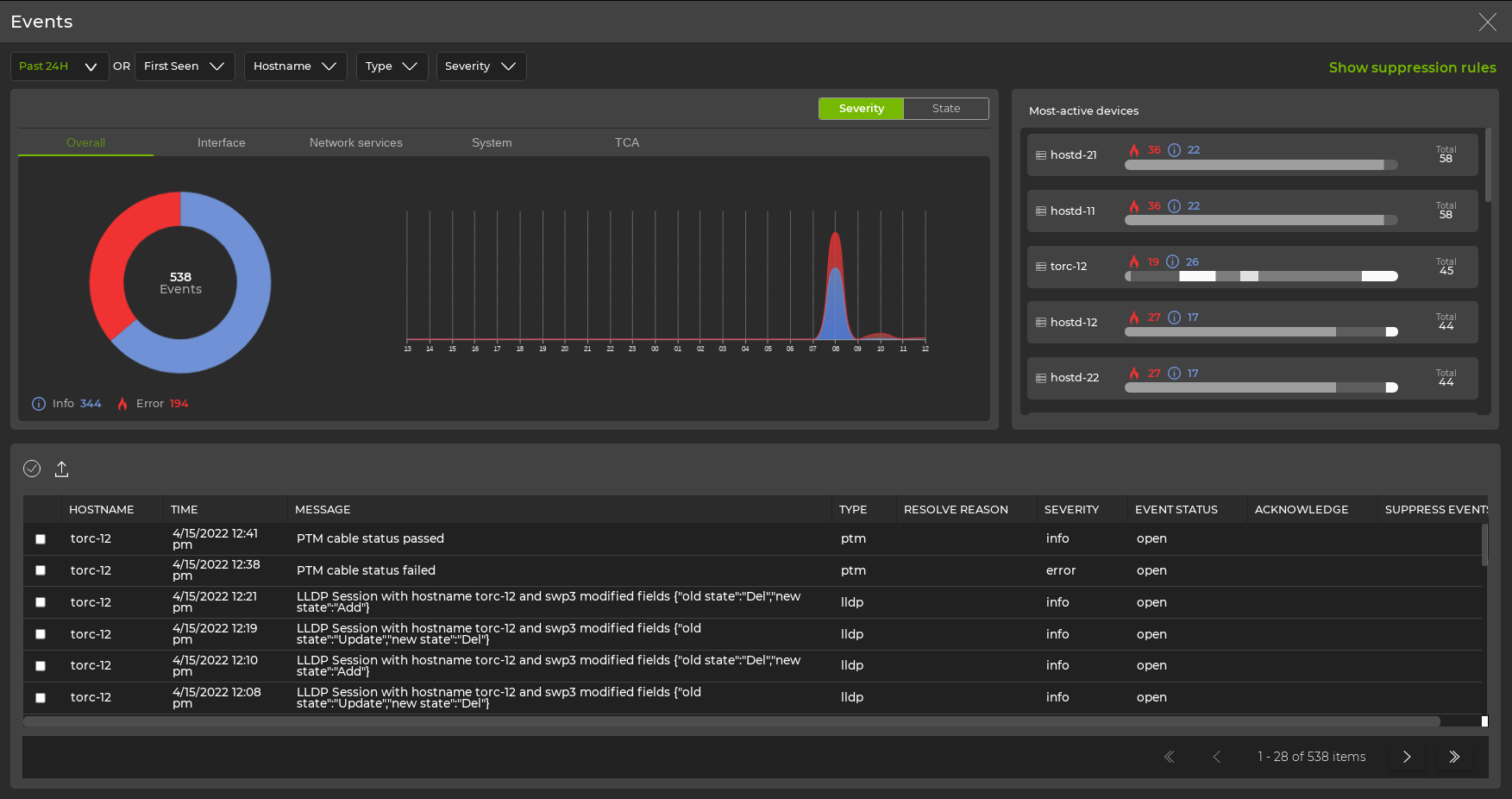Switch to the Network services tab
The image size is (1512, 799).
[355, 142]
